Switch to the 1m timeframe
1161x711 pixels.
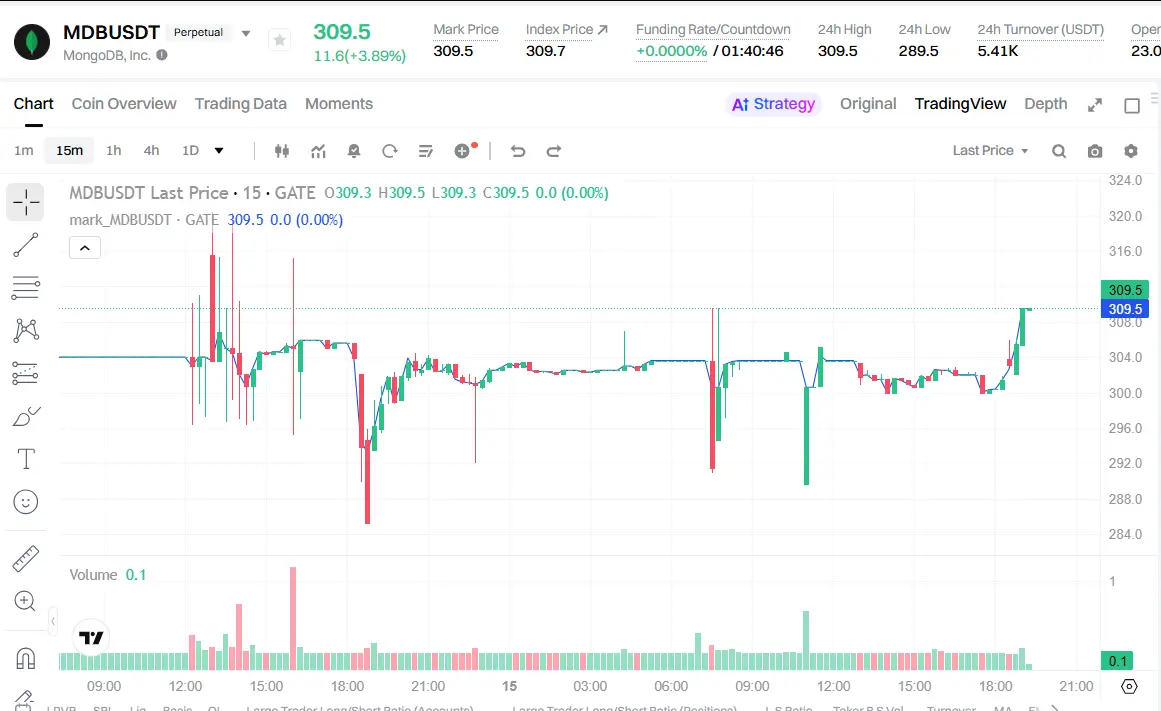24,150
